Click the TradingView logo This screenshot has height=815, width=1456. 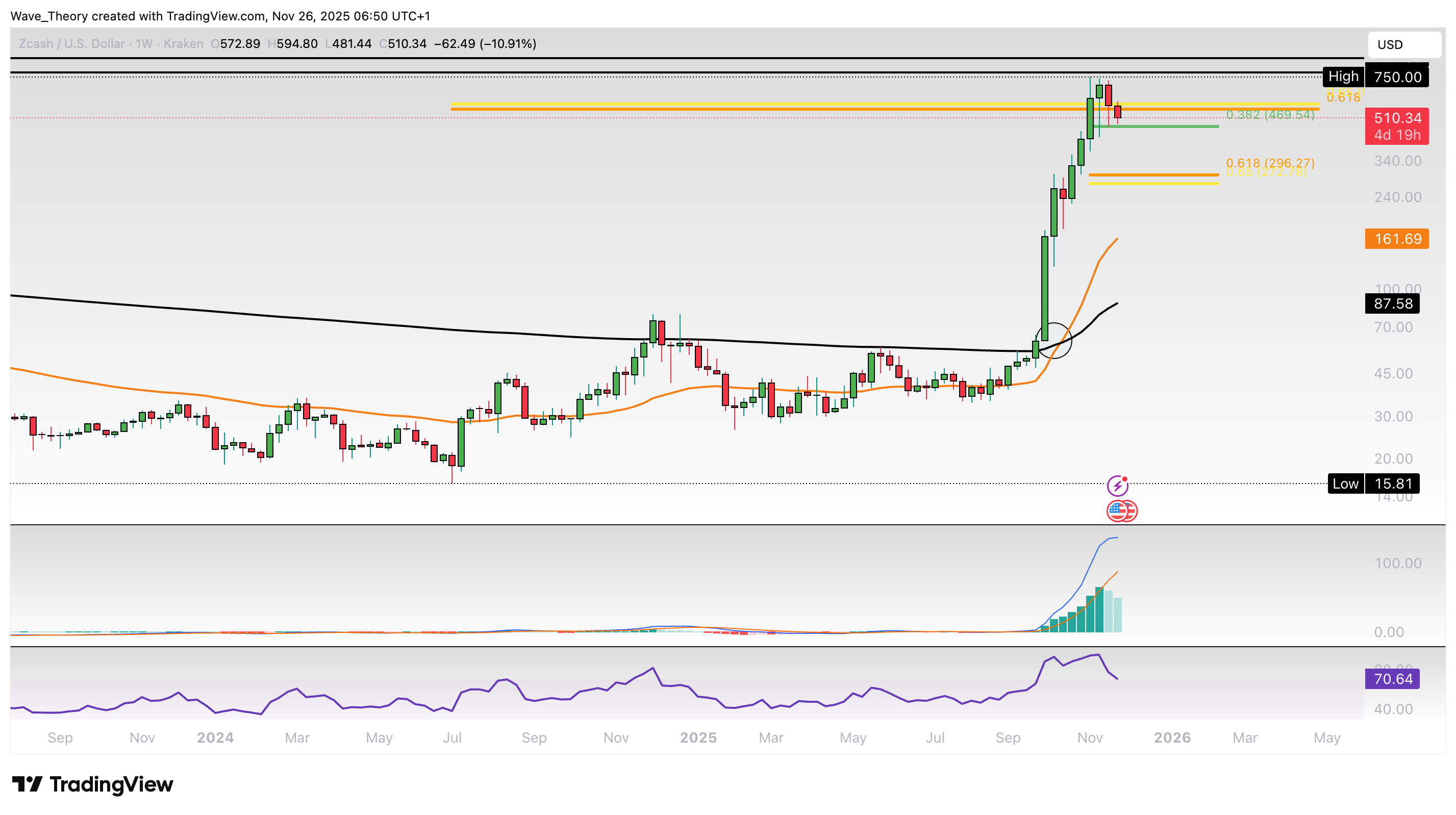(93, 784)
